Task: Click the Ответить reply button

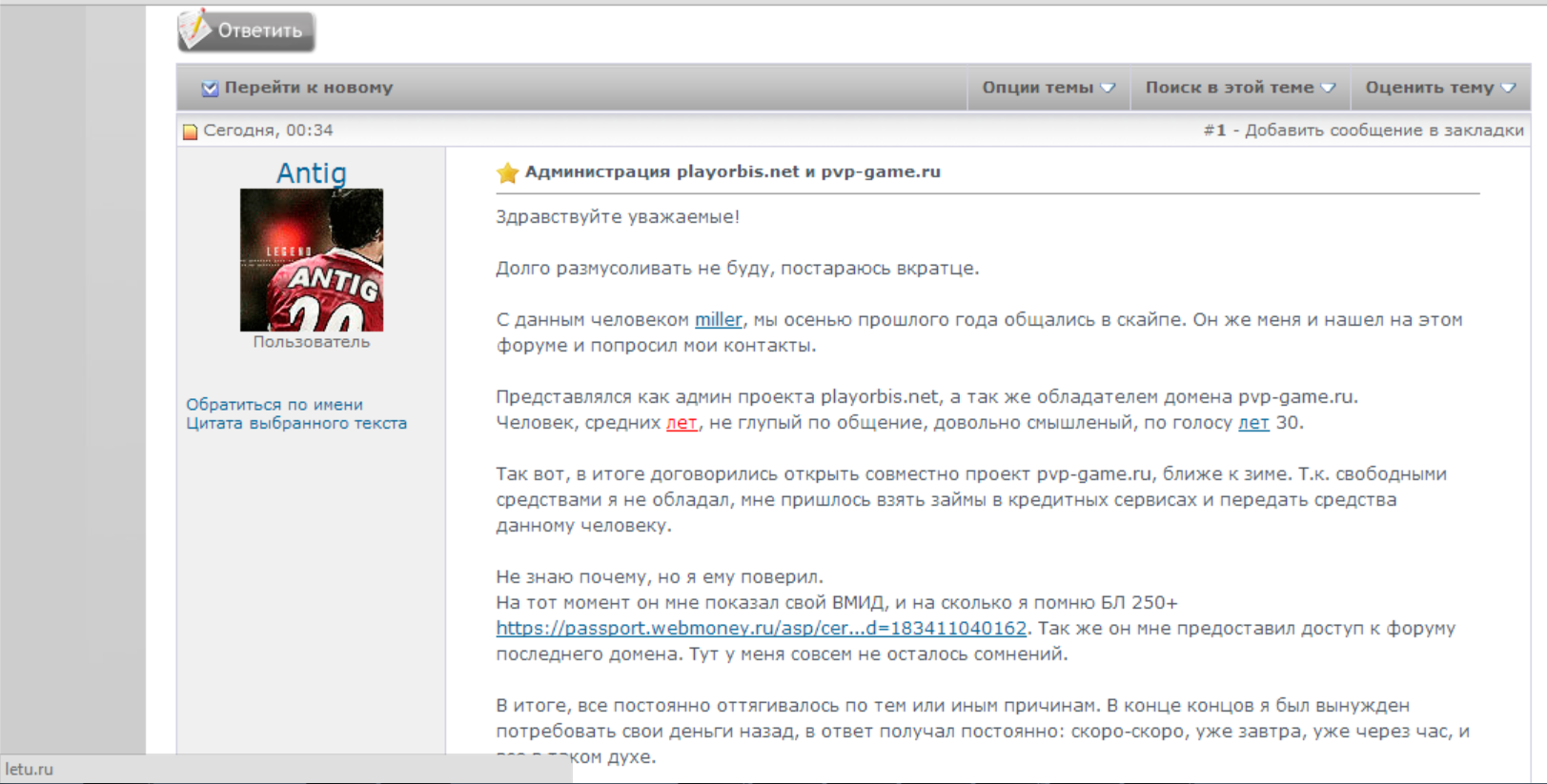Action: [246, 30]
